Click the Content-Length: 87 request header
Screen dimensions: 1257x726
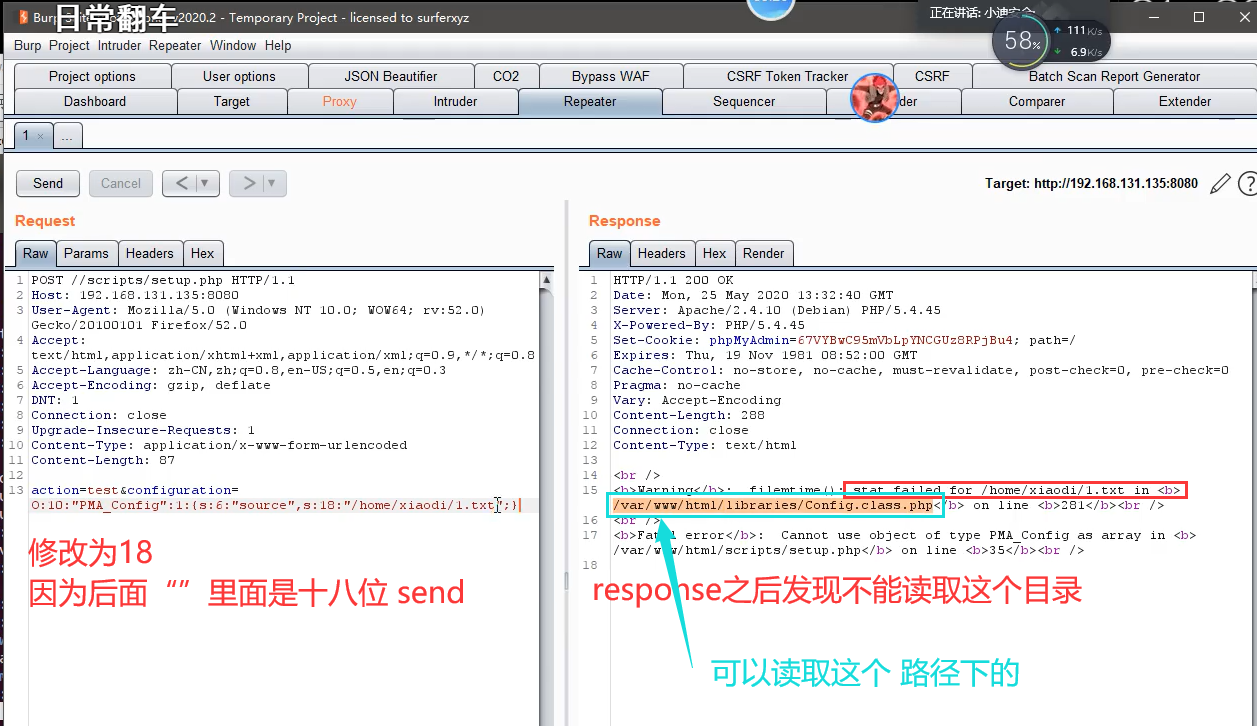point(103,460)
